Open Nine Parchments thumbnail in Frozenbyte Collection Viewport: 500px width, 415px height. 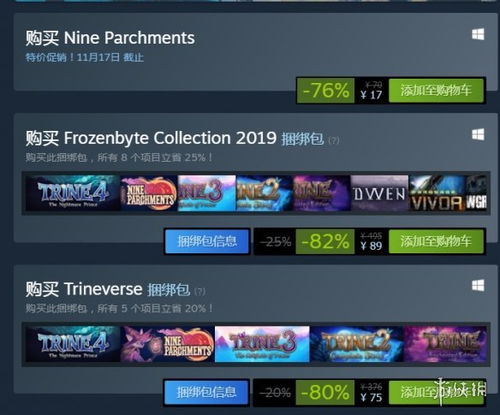click(149, 193)
